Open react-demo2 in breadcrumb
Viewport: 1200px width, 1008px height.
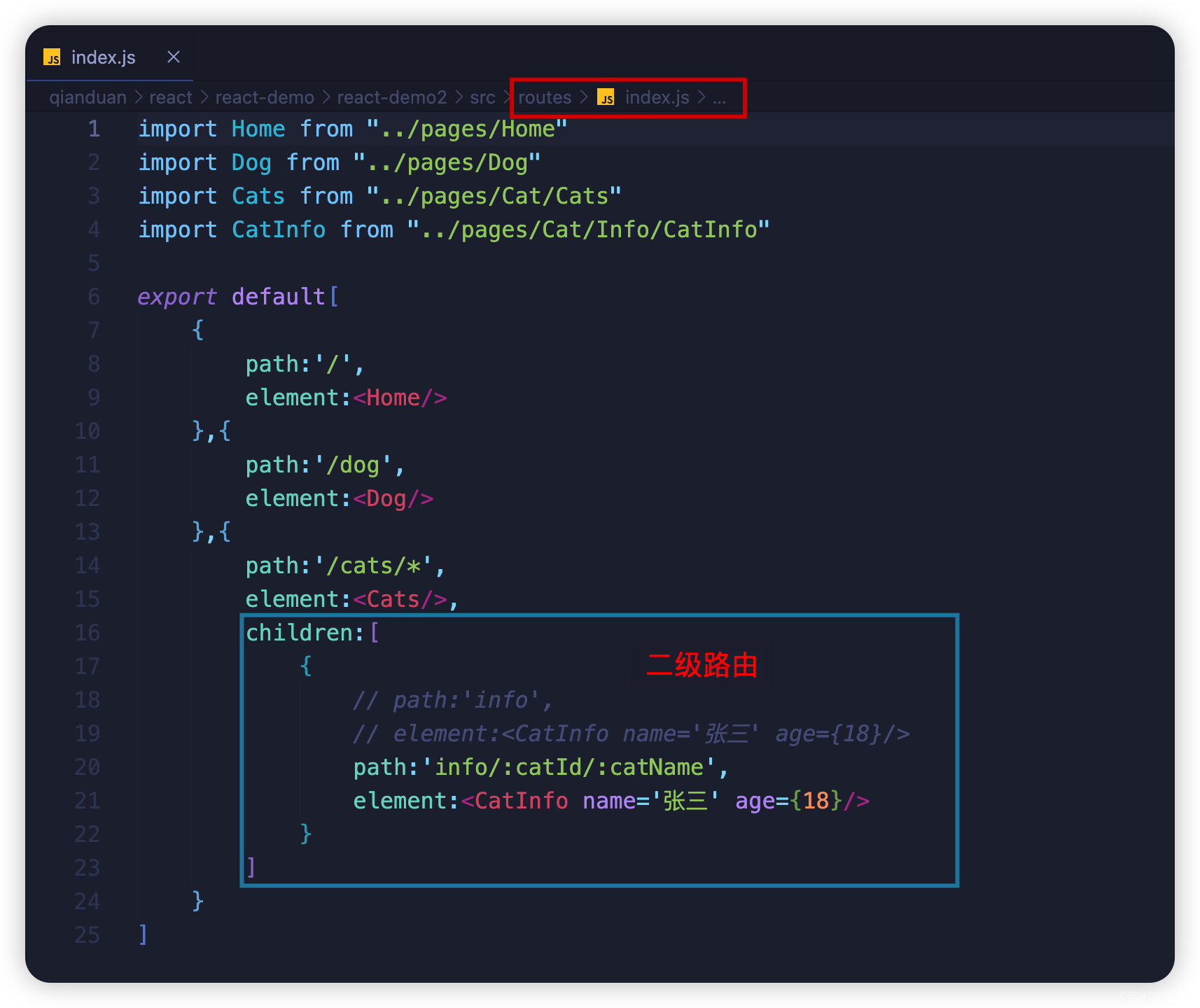point(391,97)
